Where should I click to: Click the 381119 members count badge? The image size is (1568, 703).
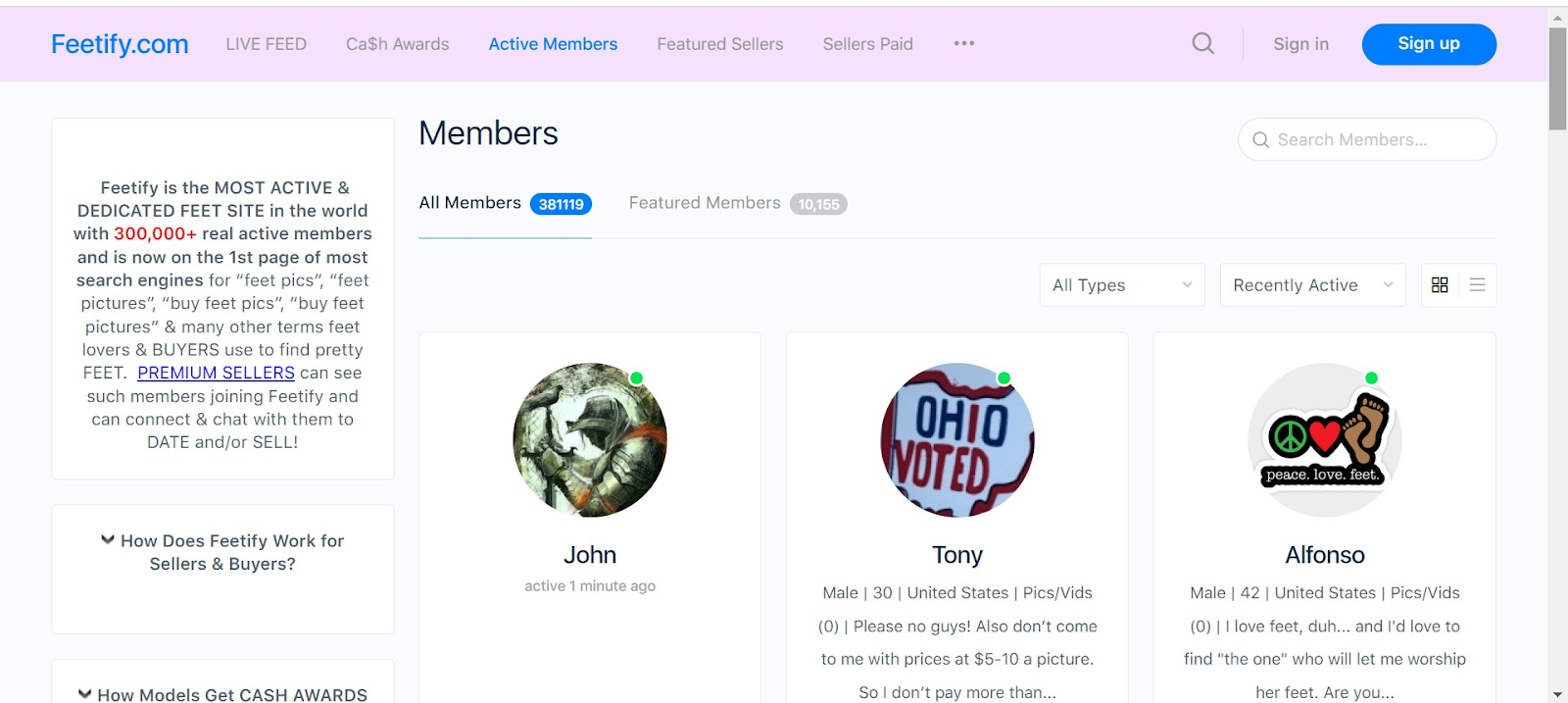[x=561, y=204]
